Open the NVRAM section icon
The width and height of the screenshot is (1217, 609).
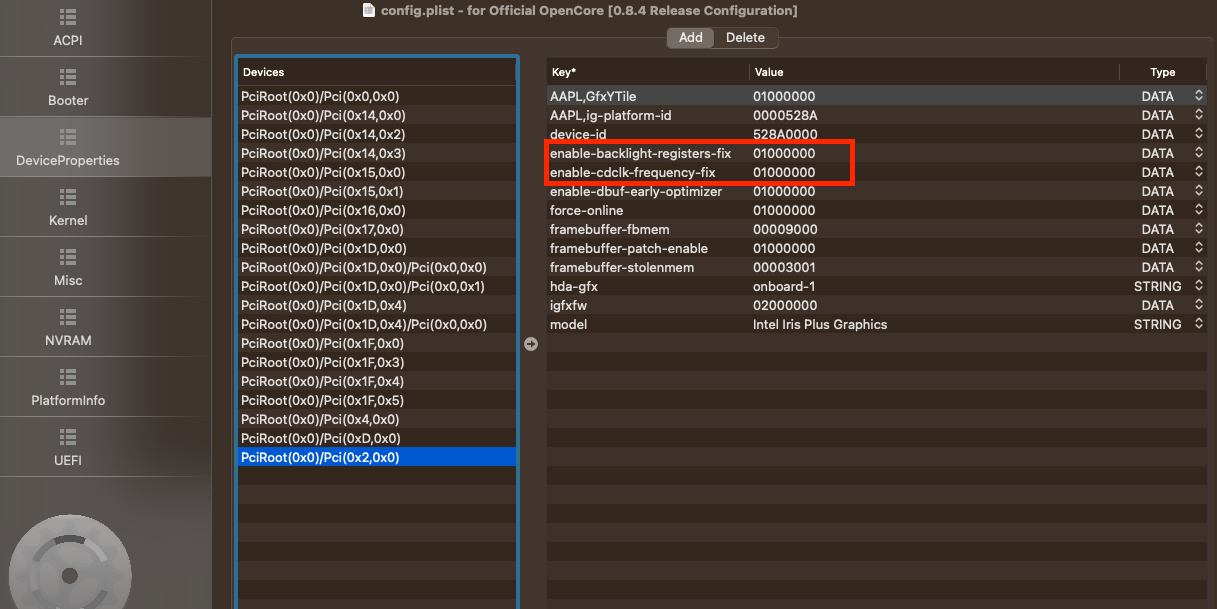click(68, 317)
